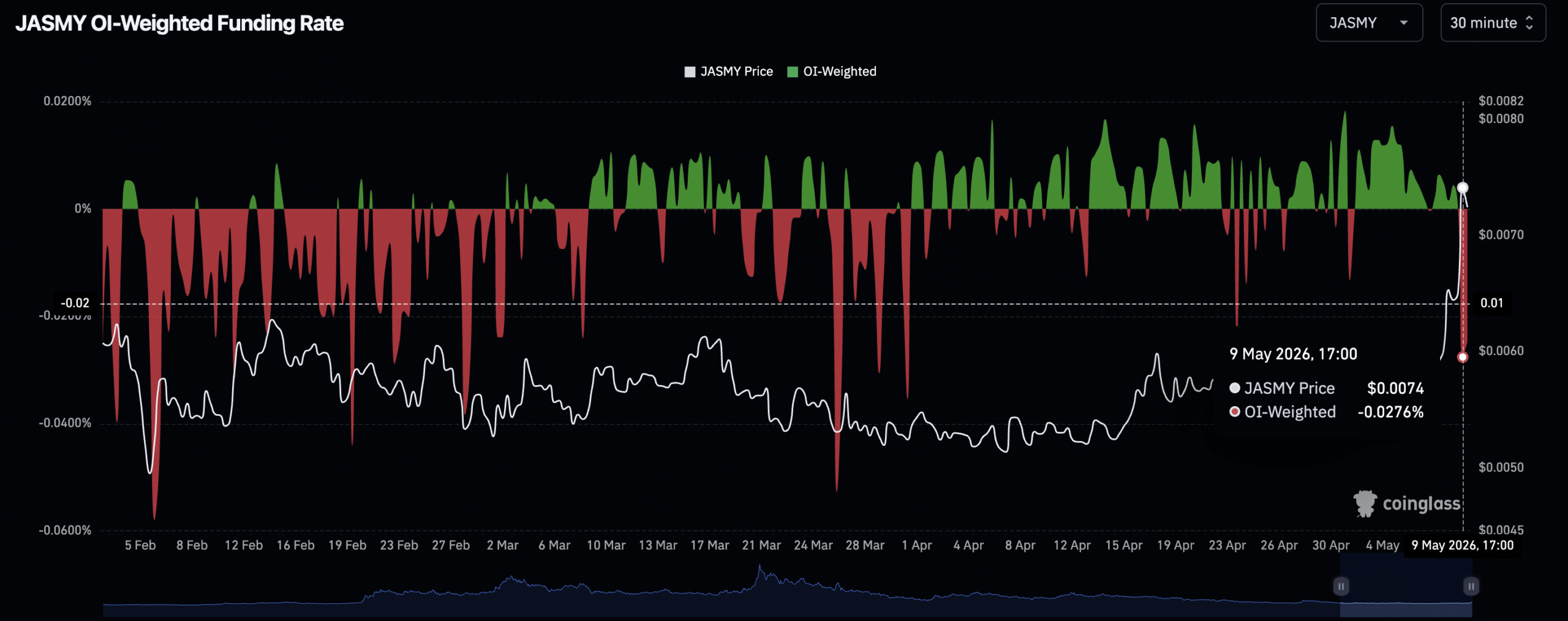Grab left range slider handle in navigator
This screenshot has width=1568, height=621.
point(1341,586)
